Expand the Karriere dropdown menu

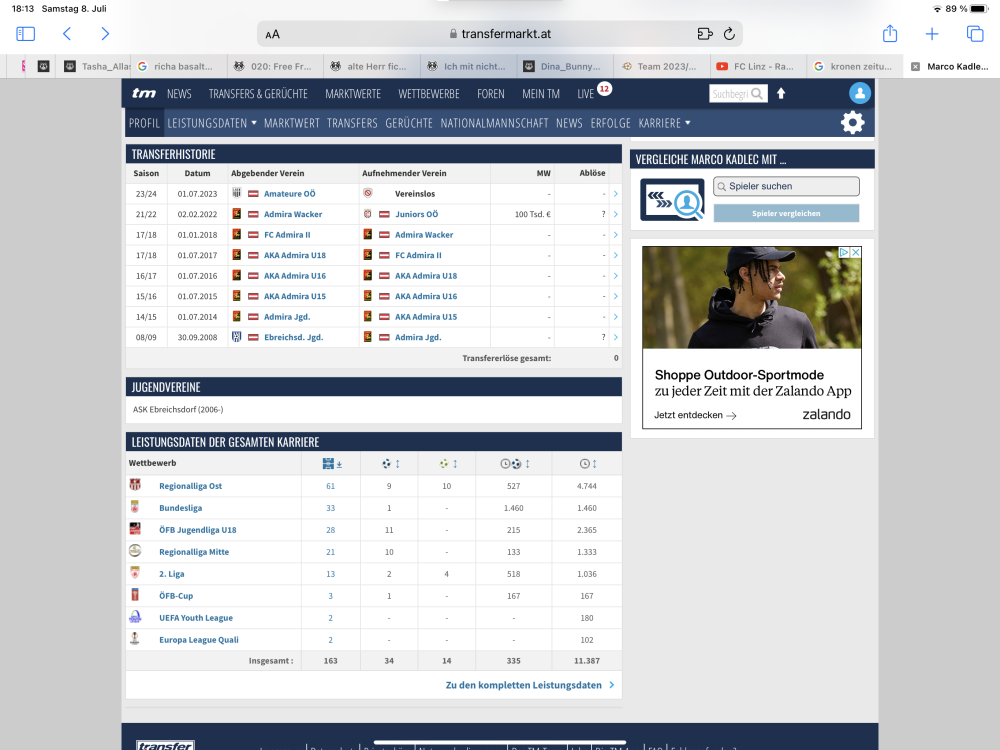point(665,123)
